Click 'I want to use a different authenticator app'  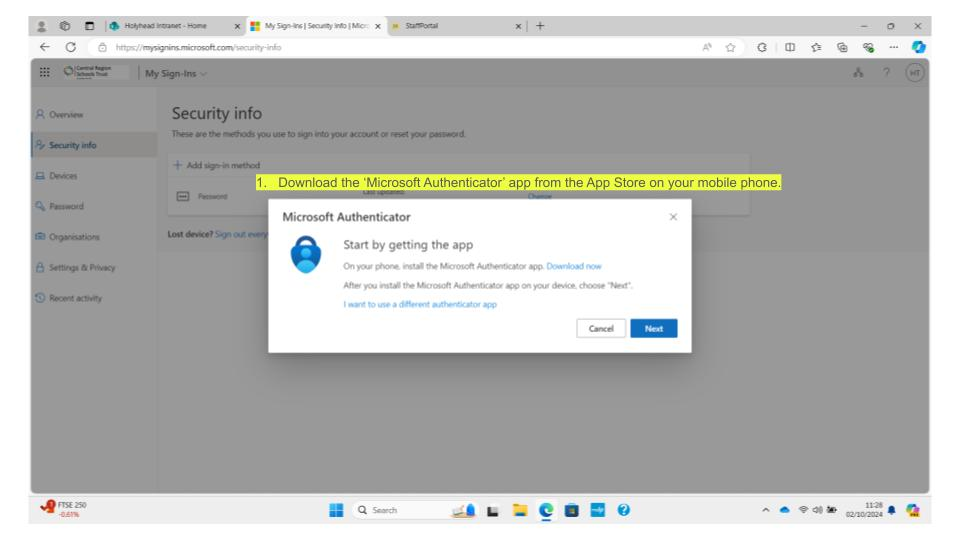click(420, 304)
